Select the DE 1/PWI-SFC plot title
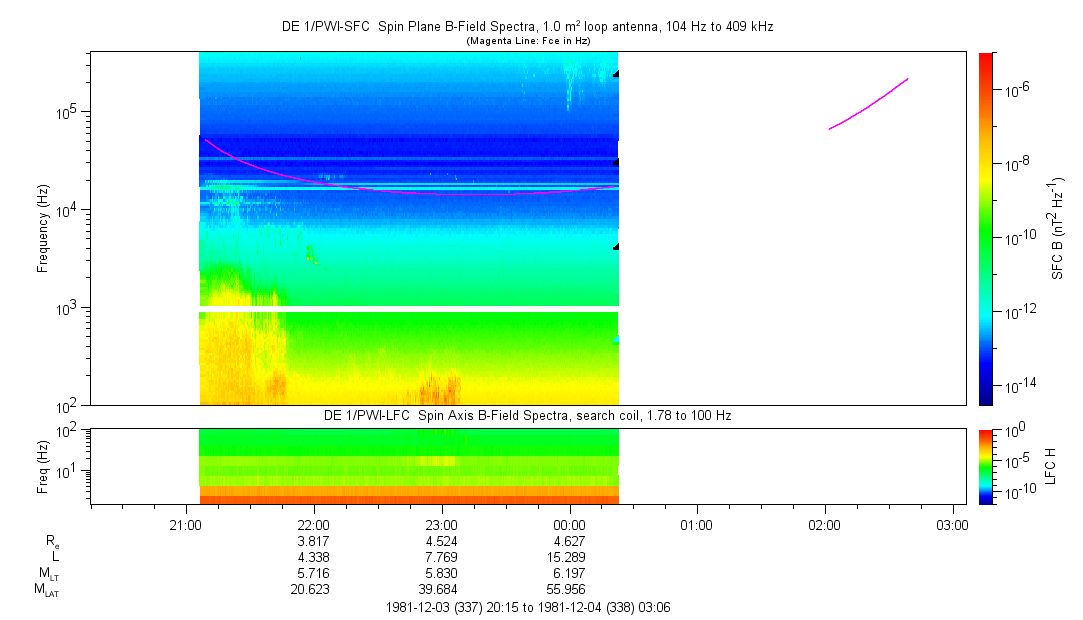Viewport: 1083px width, 620px height. tap(527, 27)
